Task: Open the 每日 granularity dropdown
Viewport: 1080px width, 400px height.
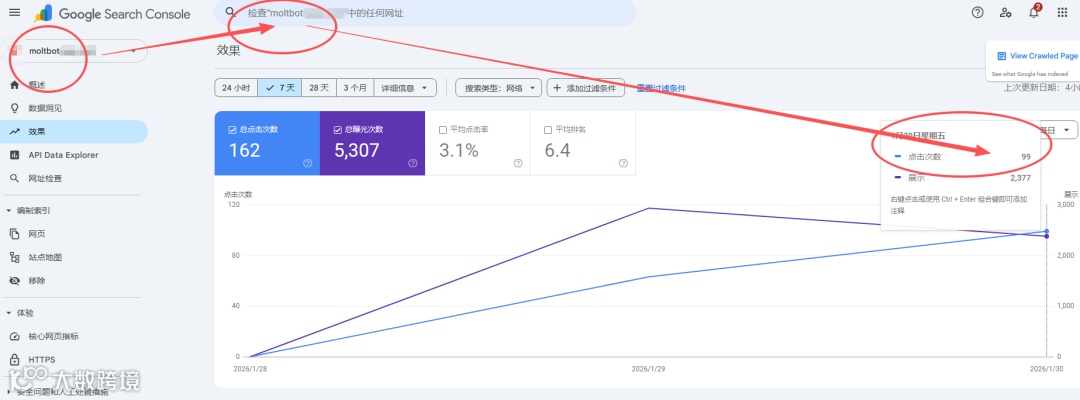Action: coord(1057,129)
